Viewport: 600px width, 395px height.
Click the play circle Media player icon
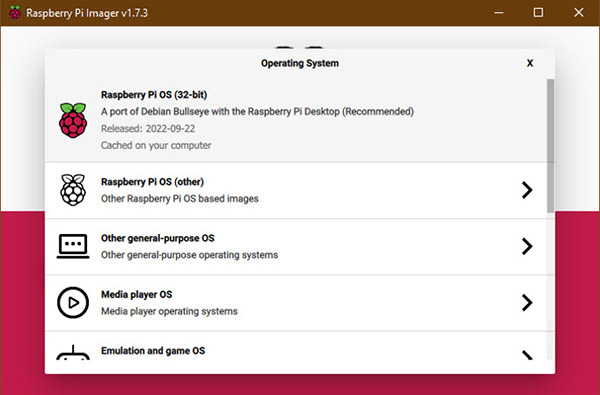[x=73, y=302]
